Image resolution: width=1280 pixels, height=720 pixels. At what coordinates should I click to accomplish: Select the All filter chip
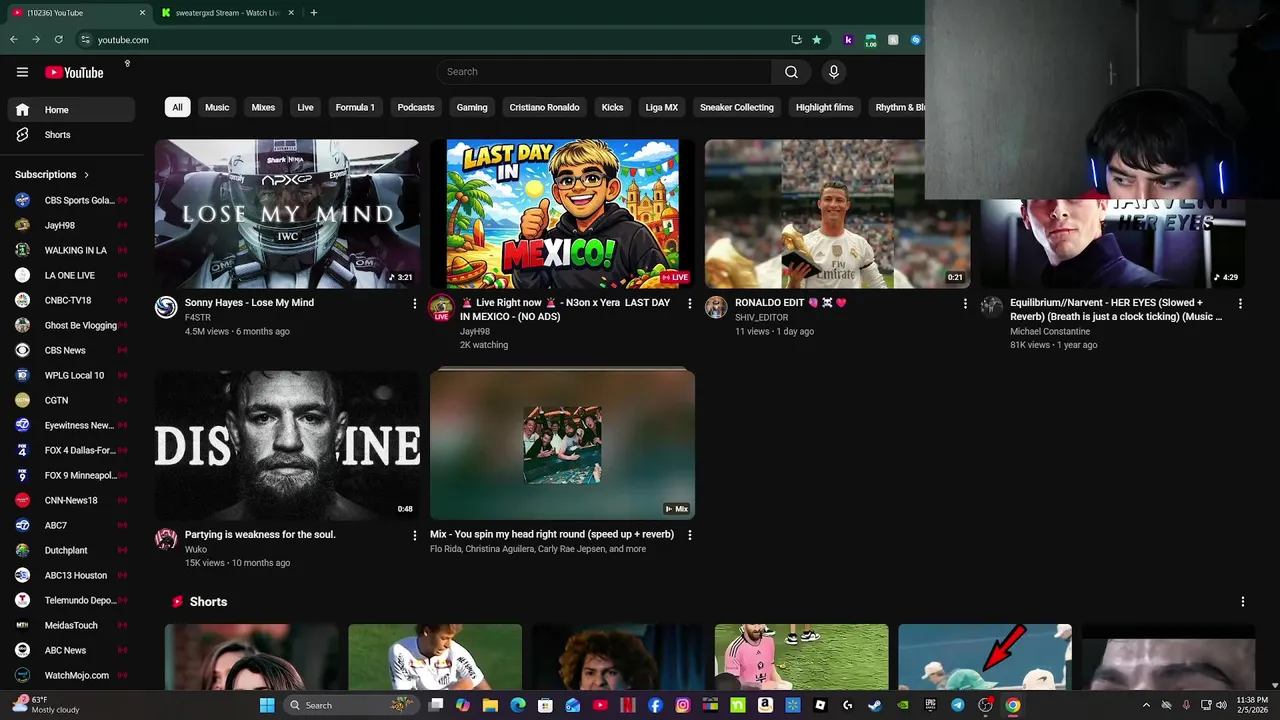177,107
